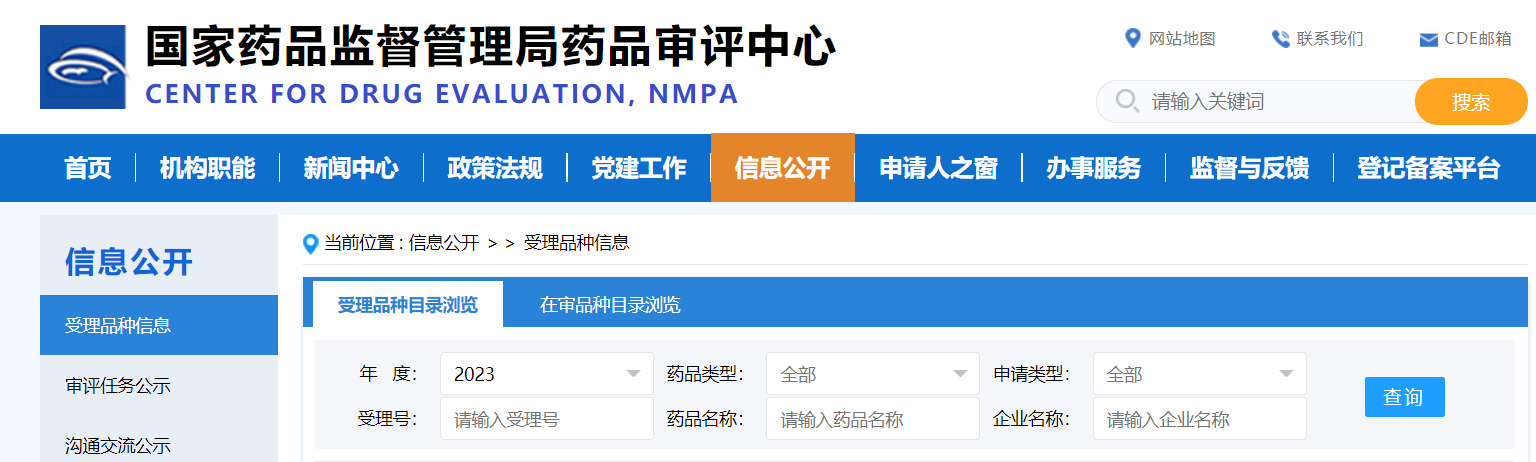Viewport: 1536px width, 462px height.
Task: Open the 年度 dropdown showing 2023
Action: 547,374
